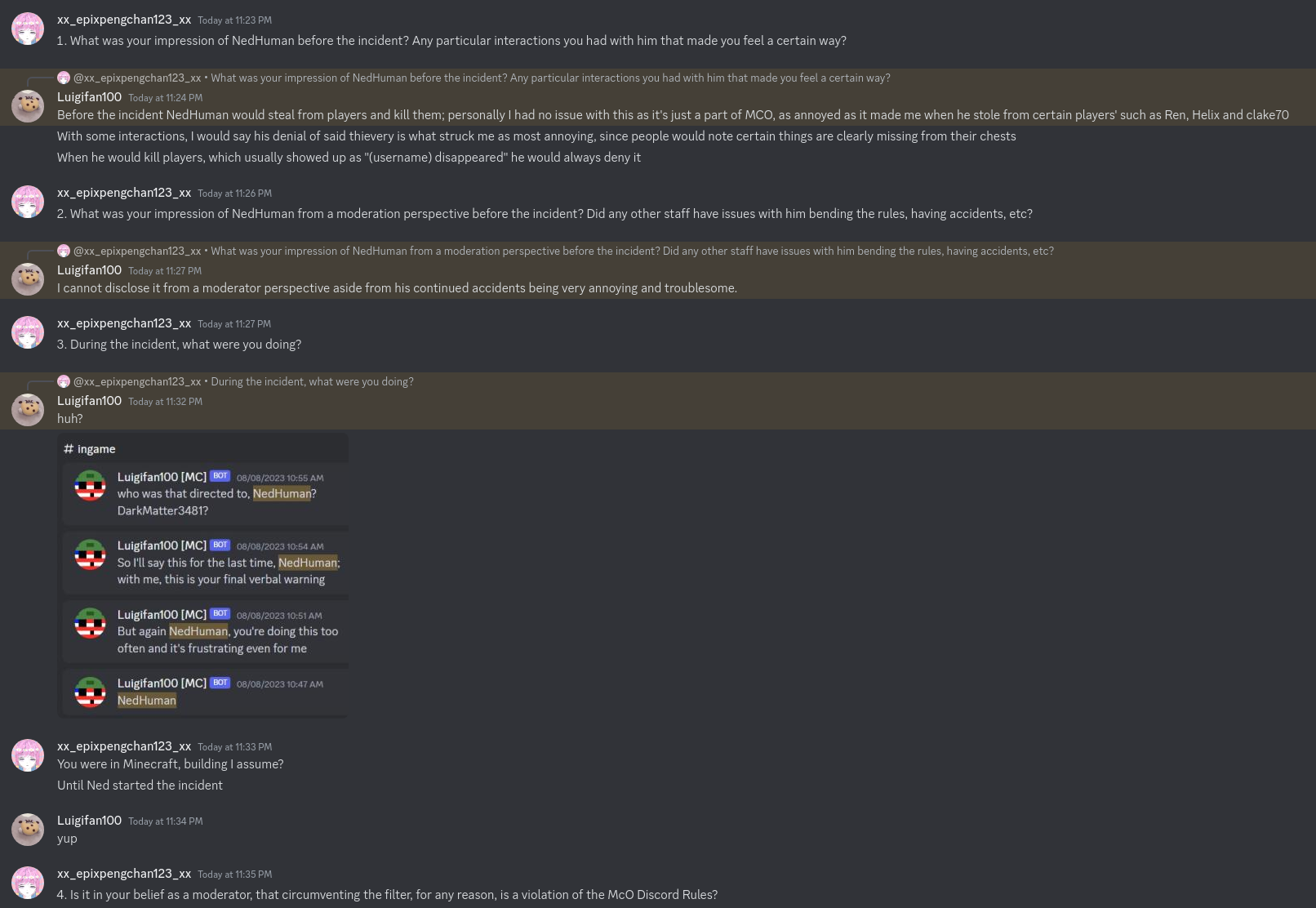
Task: Open xx_epixpengchan123_xx avatar at the 11:33 PM message
Action: point(27,755)
